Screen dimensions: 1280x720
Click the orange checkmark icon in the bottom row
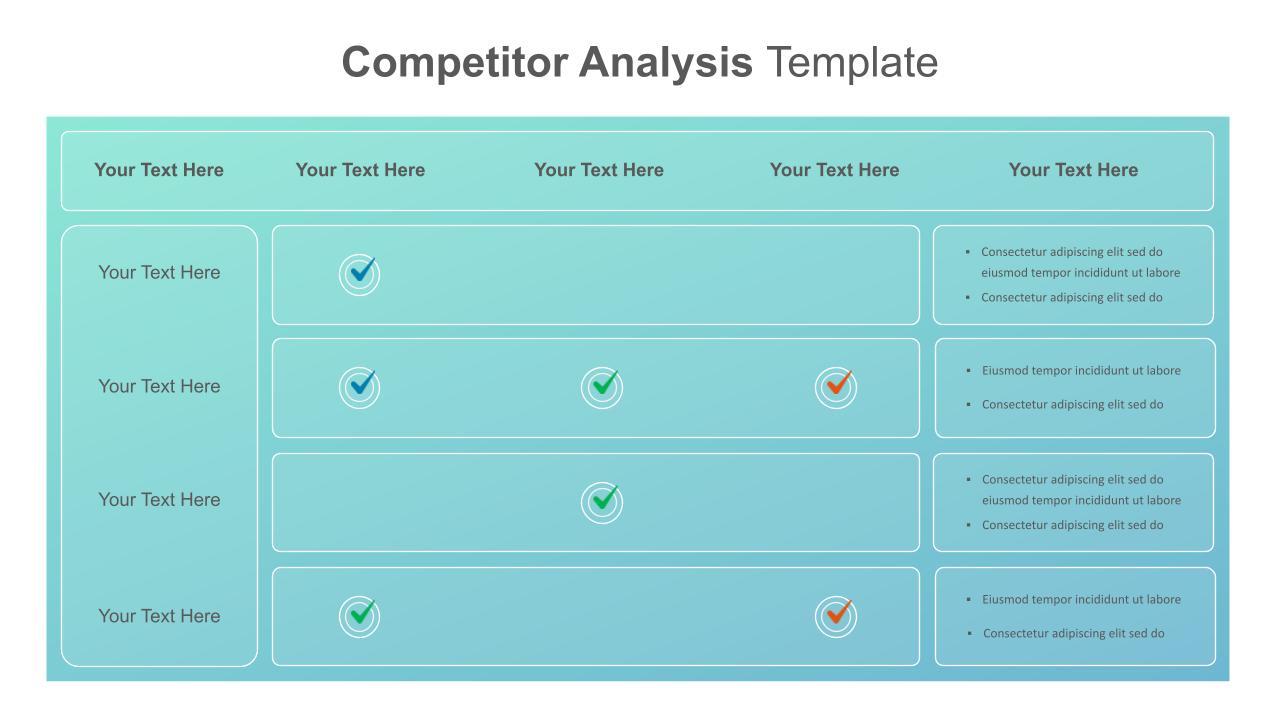pyautogui.click(x=836, y=616)
